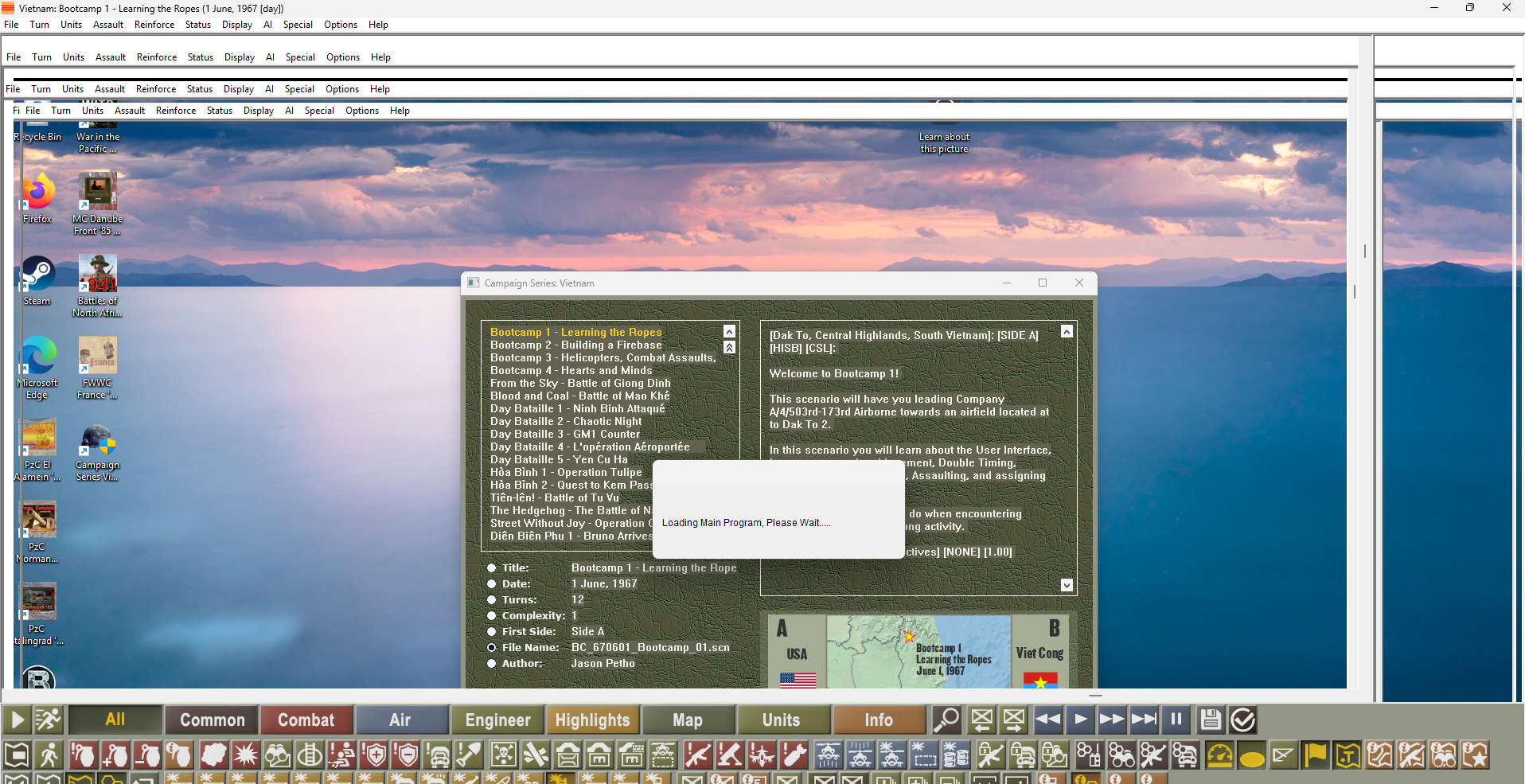Click the ladder in circle icon
This screenshot has height=784, width=1525.
310,755
